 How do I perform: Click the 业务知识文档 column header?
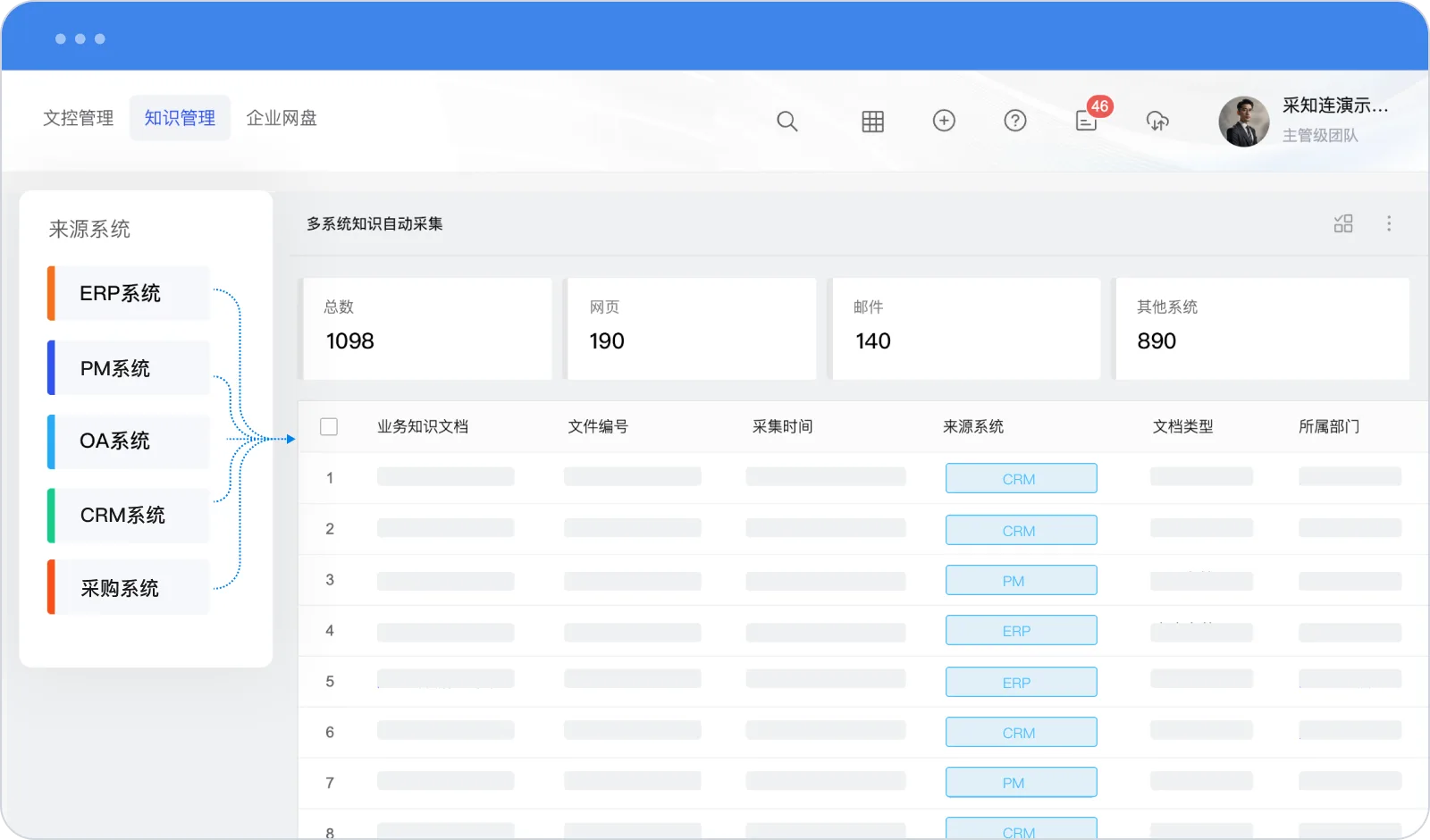pyautogui.click(x=423, y=427)
